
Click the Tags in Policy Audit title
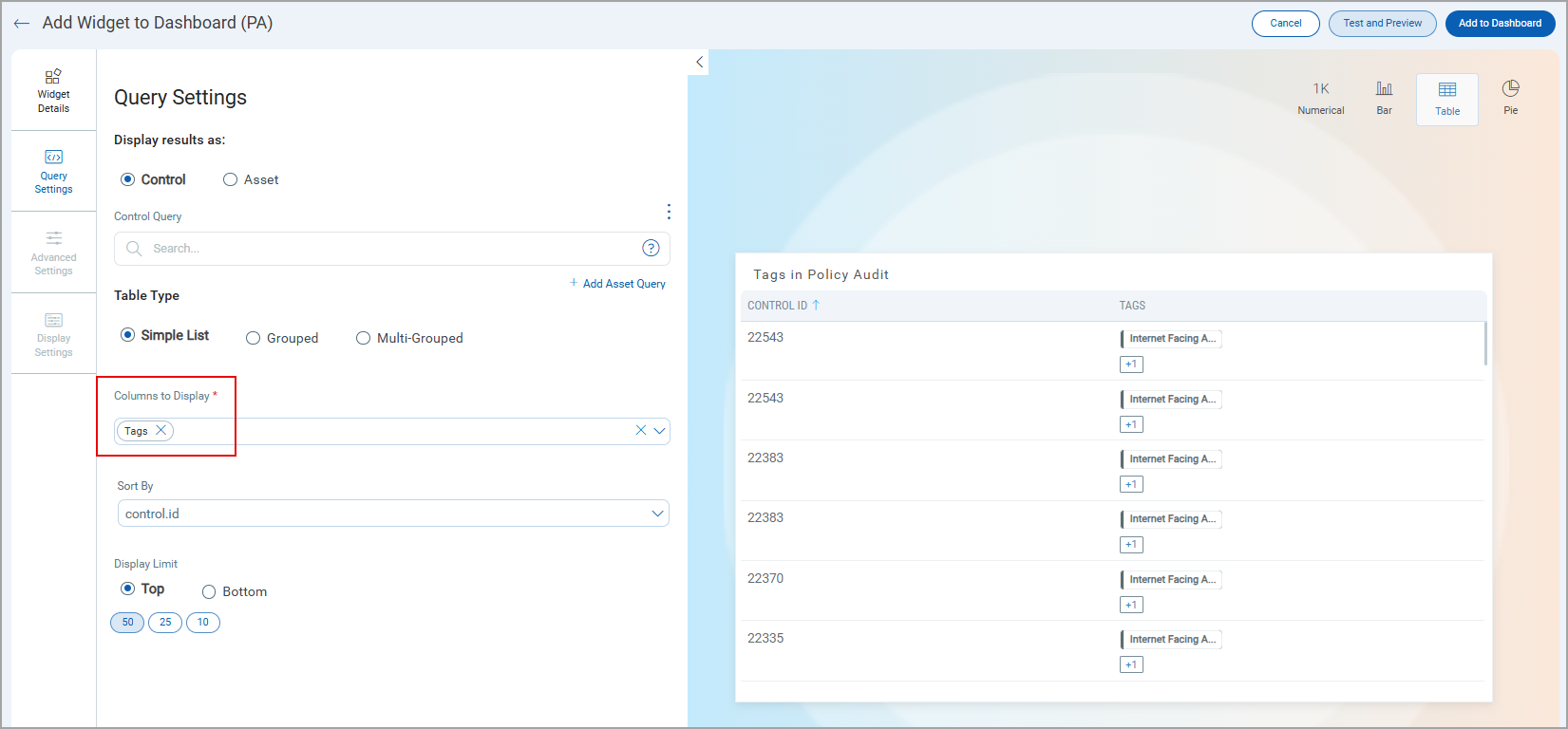pyautogui.click(x=821, y=274)
